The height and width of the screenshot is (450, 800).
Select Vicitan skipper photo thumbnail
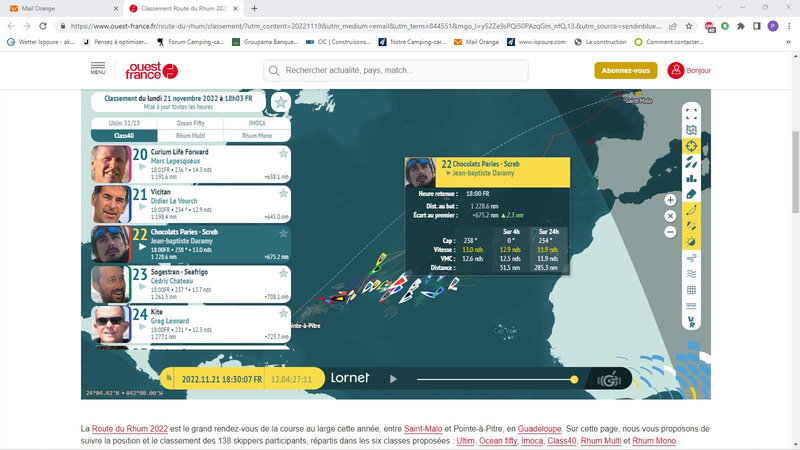(x=111, y=205)
